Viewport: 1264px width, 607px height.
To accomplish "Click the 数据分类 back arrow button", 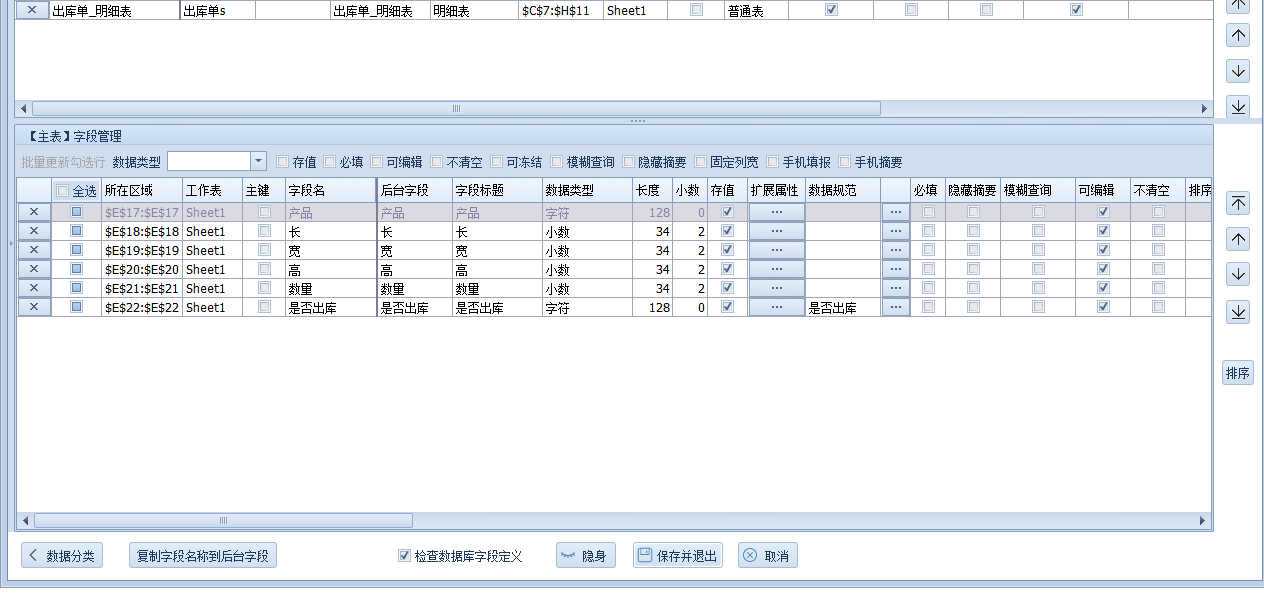I will pyautogui.click(x=62, y=556).
